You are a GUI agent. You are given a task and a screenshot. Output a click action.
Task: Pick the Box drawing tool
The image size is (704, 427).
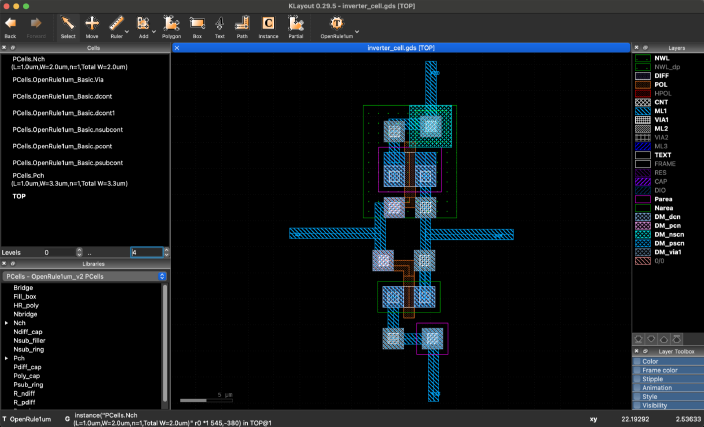197,27
